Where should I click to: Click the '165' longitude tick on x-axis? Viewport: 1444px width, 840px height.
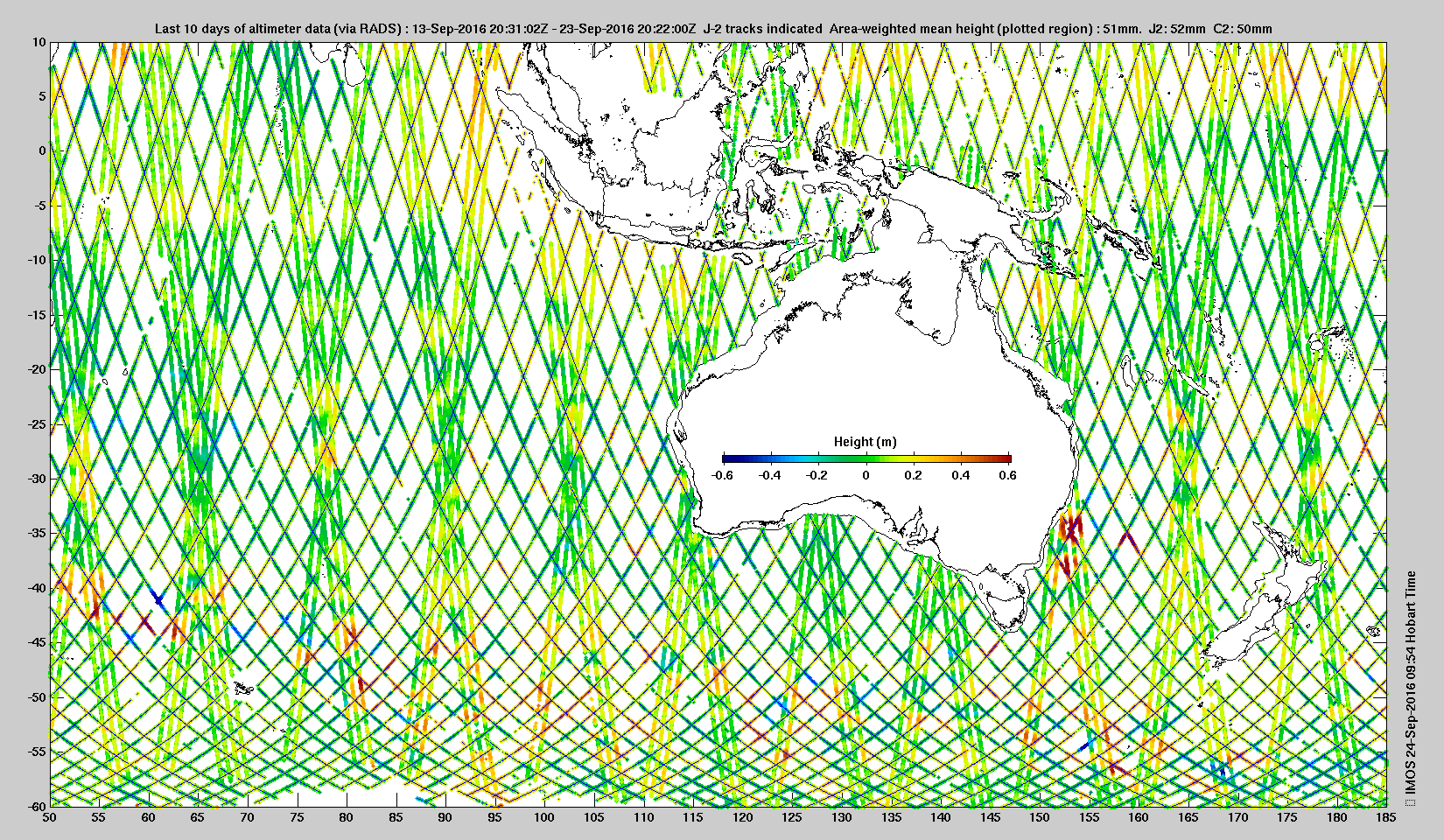coord(1188,817)
